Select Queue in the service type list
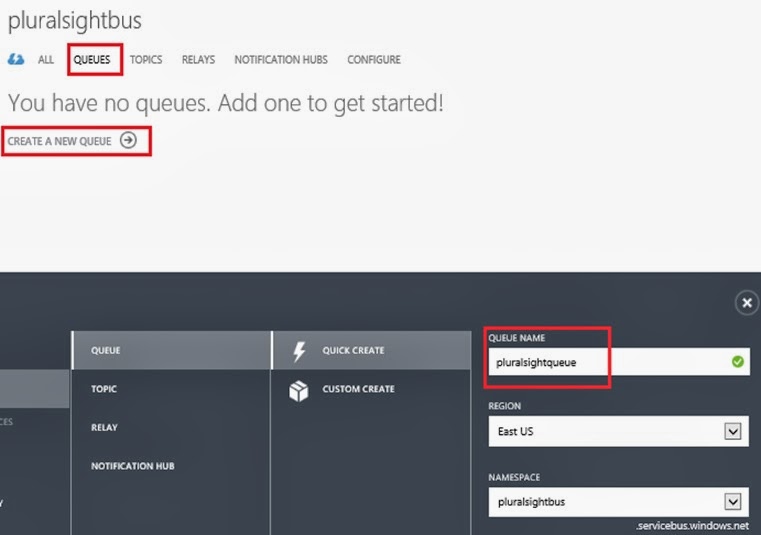The height and width of the screenshot is (535, 761). click(x=106, y=351)
